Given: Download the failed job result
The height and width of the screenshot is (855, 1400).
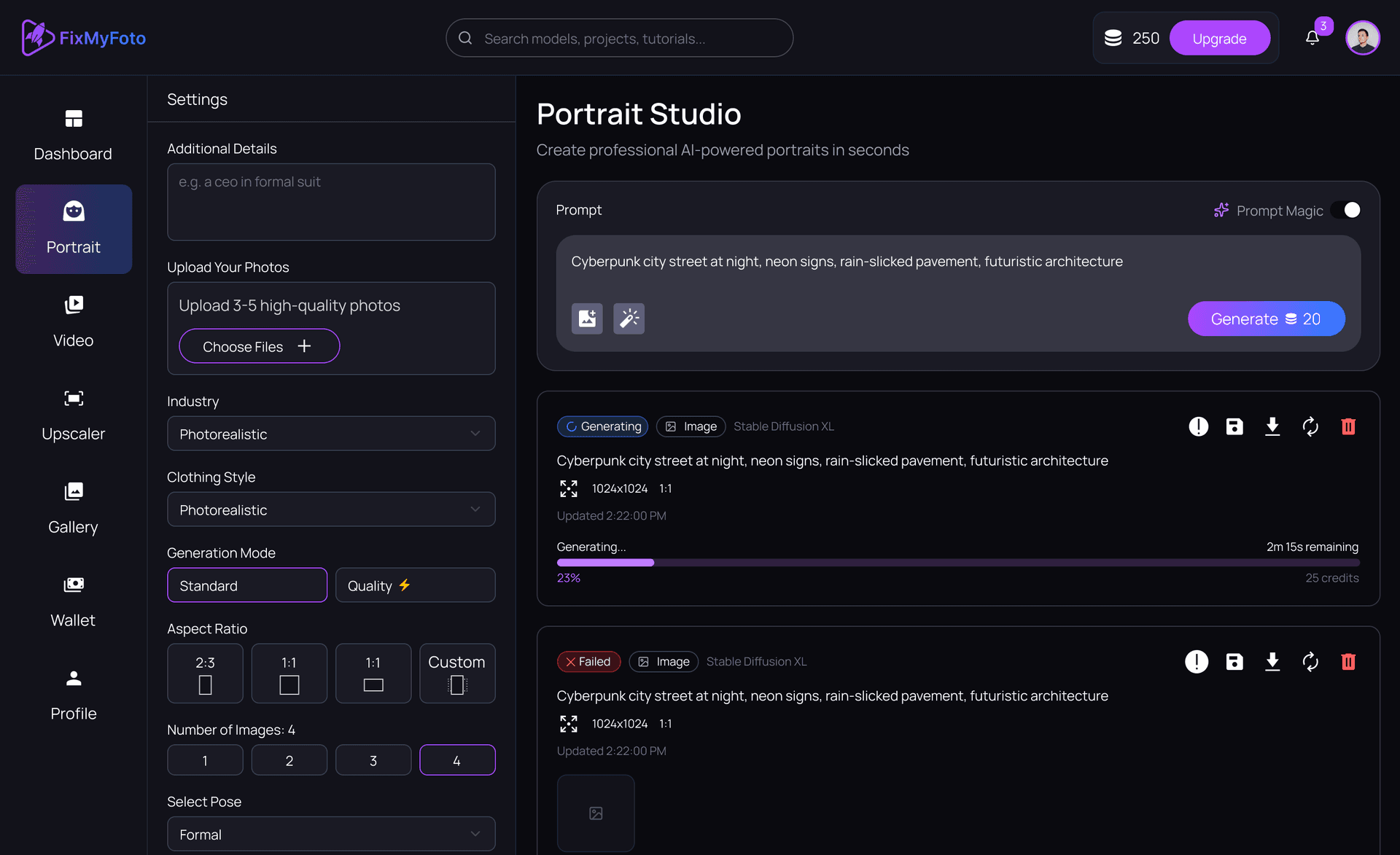Looking at the screenshot, I should click(1272, 662).
